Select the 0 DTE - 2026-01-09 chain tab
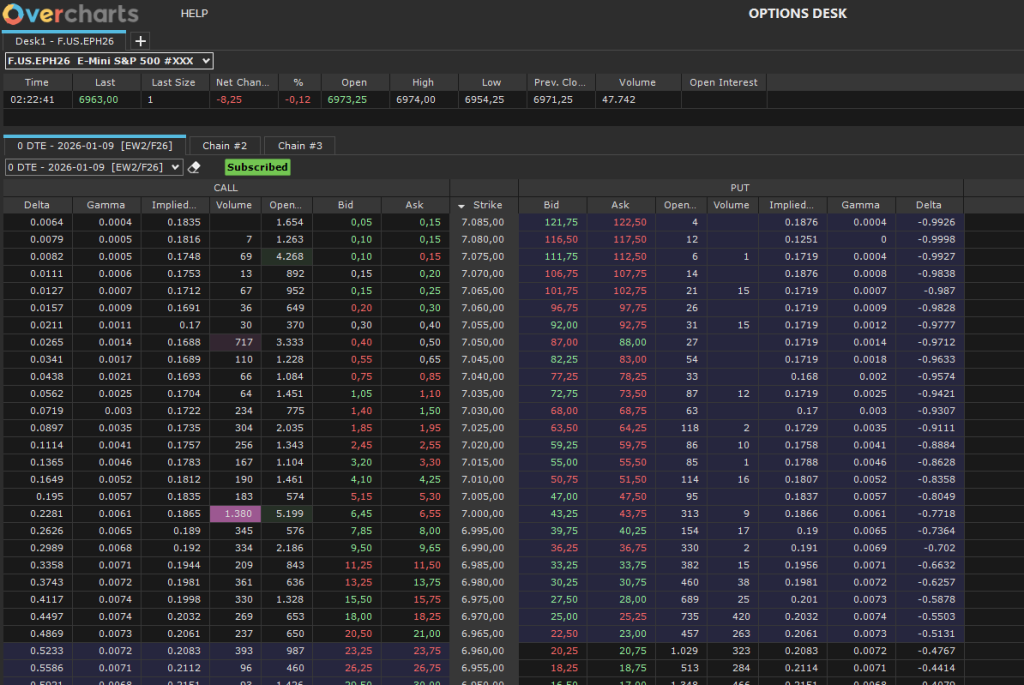The width and height of the screenshot is (1024, 685). 94,146
